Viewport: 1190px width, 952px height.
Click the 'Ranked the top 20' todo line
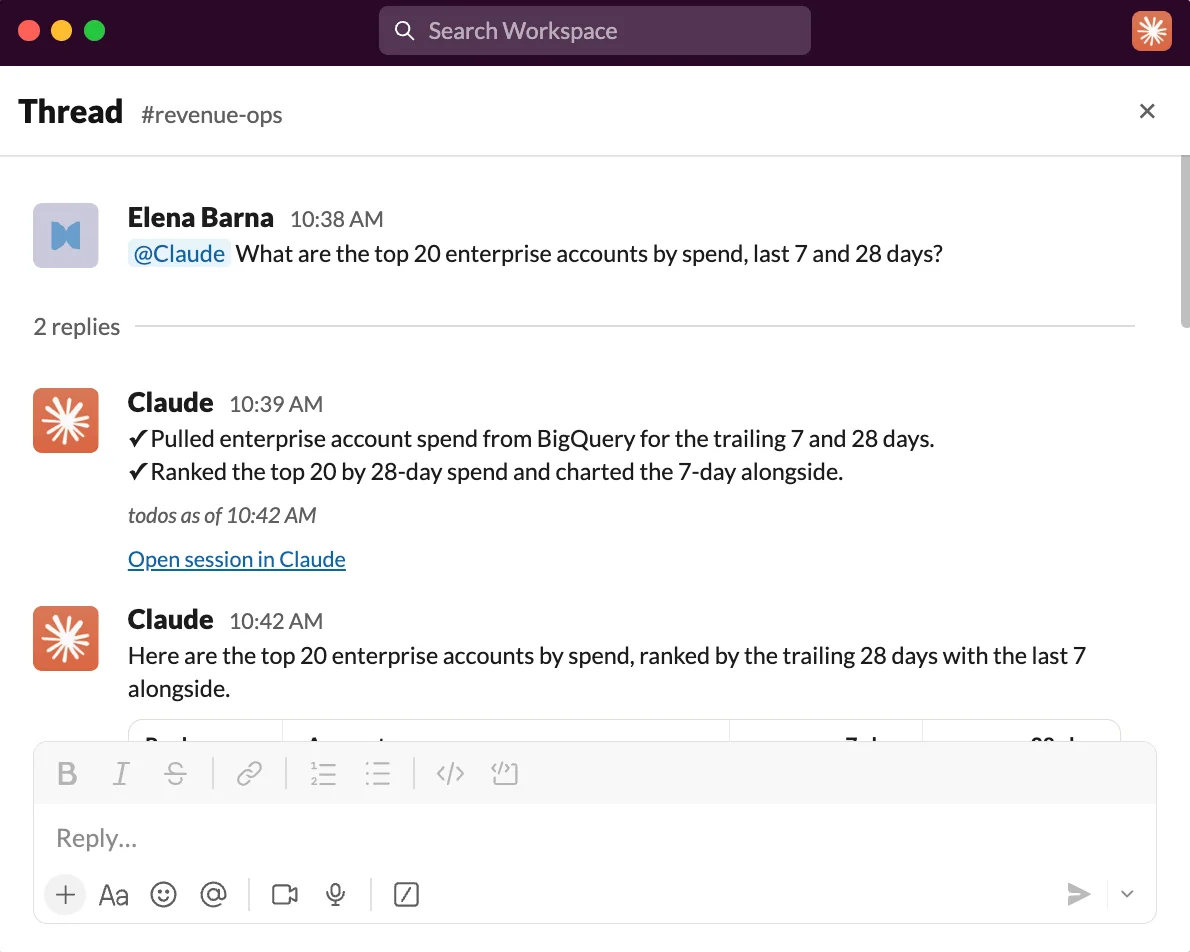486,472
